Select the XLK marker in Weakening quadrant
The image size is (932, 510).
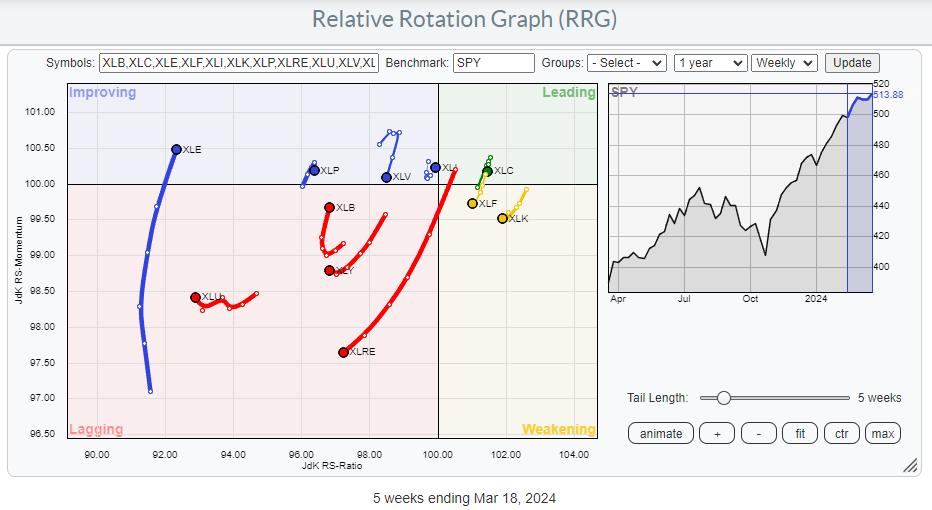[x=503, y=218]
